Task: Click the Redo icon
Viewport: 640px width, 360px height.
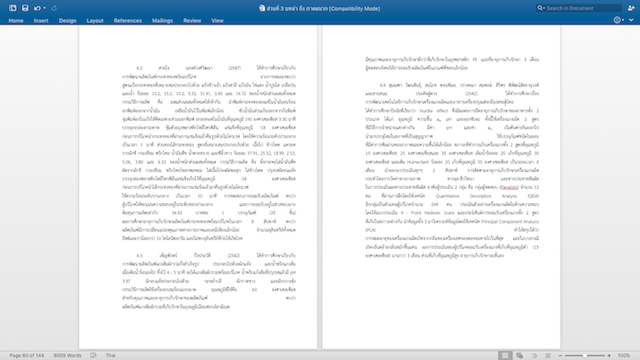Action: (x=54, y=8)
